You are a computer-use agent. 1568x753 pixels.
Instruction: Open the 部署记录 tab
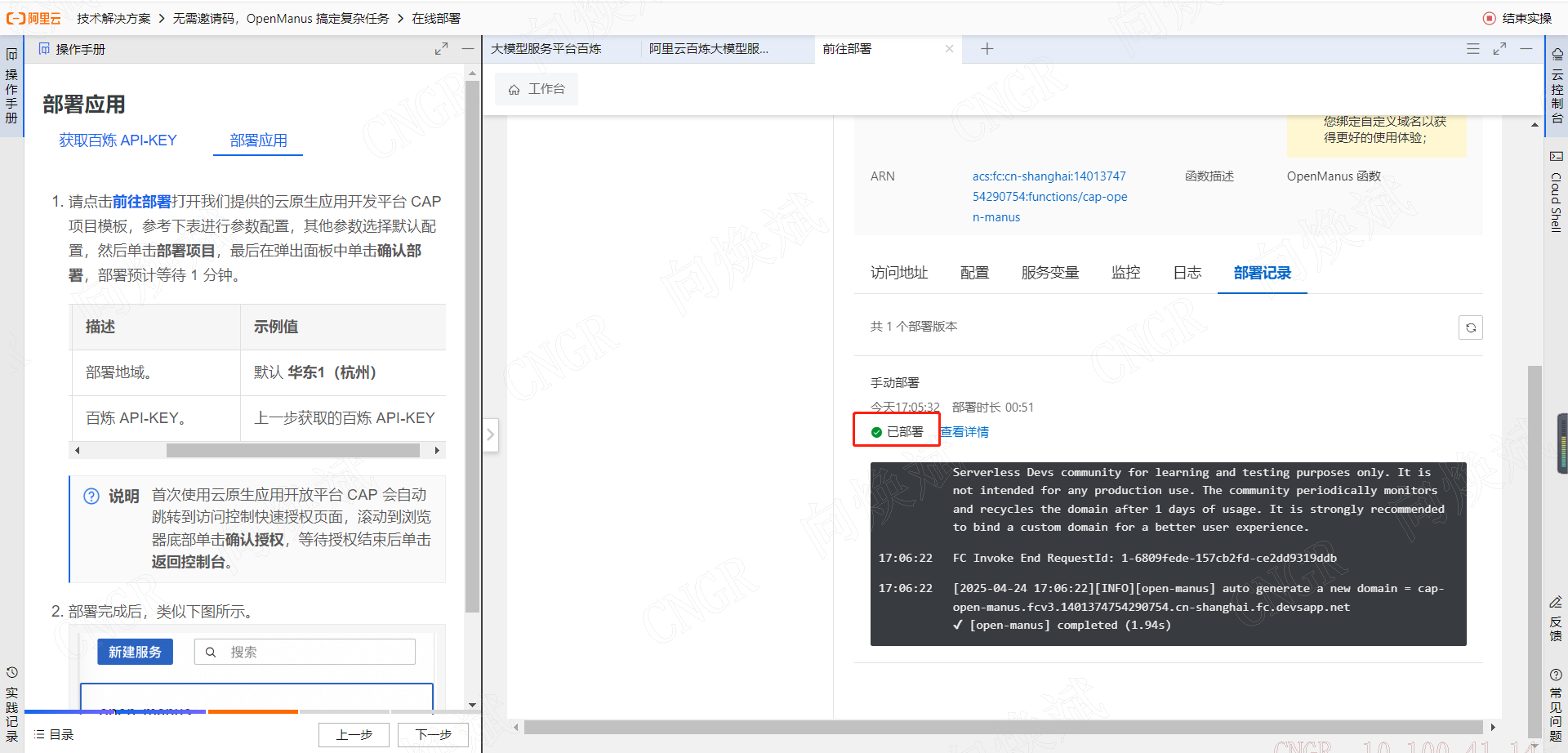(x=1262, y=273)
